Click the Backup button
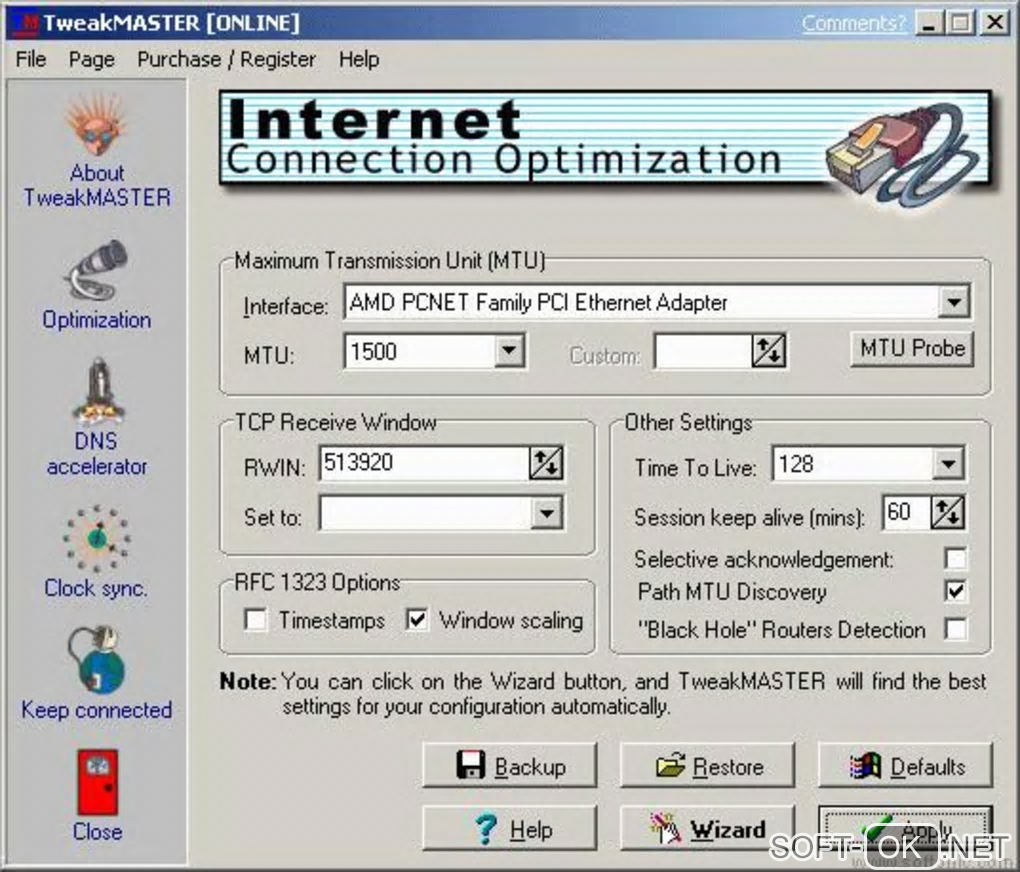1020x872 pixels. point(509,766)
